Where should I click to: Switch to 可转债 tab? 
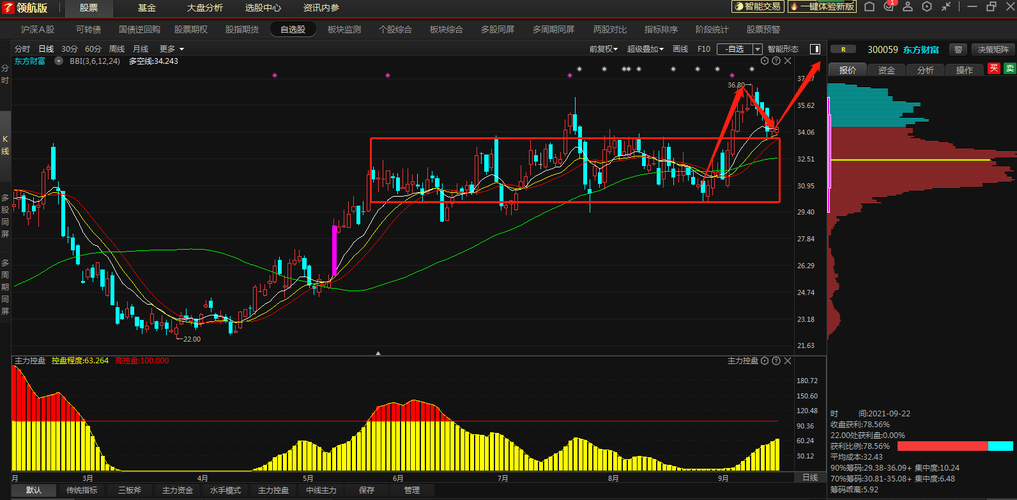(88, 29)
